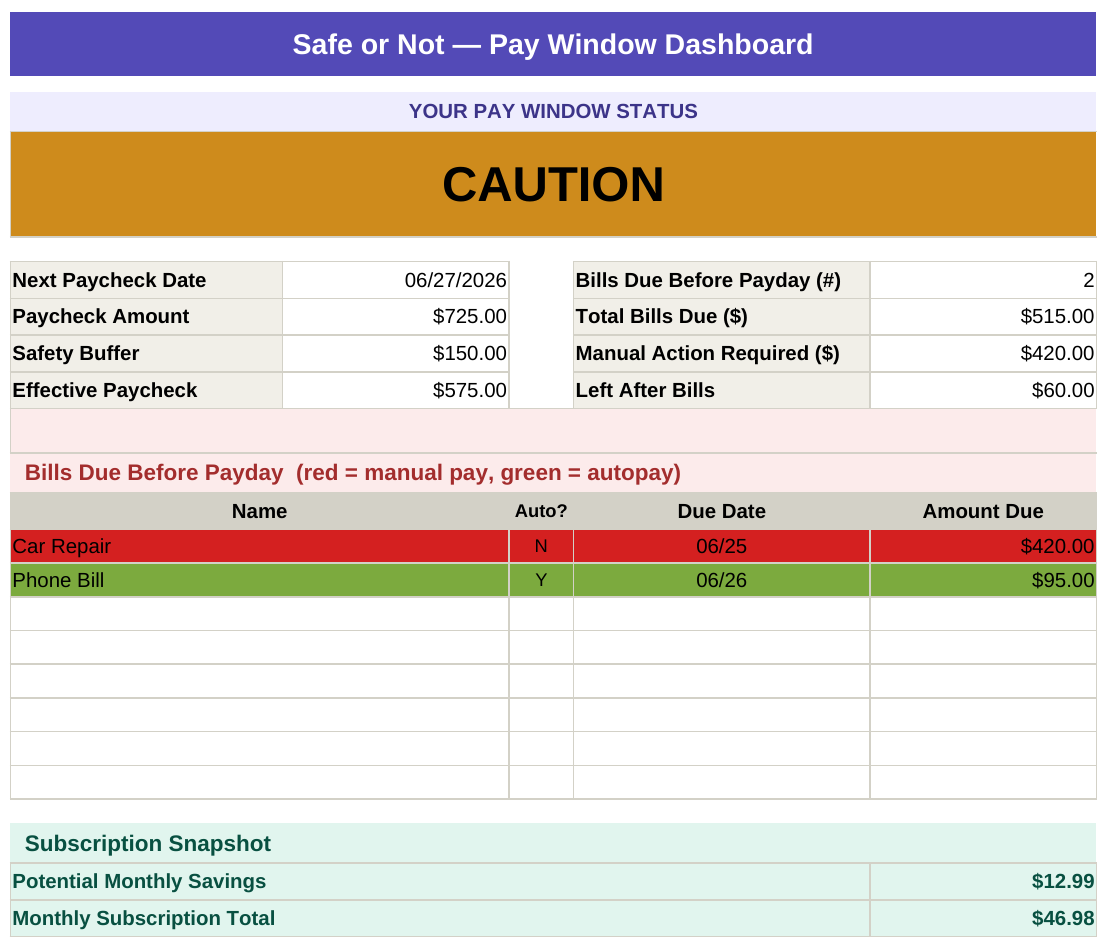1110x951 pixels.
Task: Click the red 'Bills Due Before Payday' section heading
Action: (x=553, y=473)
